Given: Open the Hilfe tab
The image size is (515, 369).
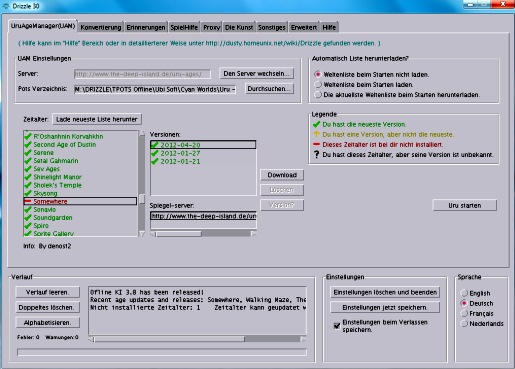Looking at the screenshot, I should point(329,27).
